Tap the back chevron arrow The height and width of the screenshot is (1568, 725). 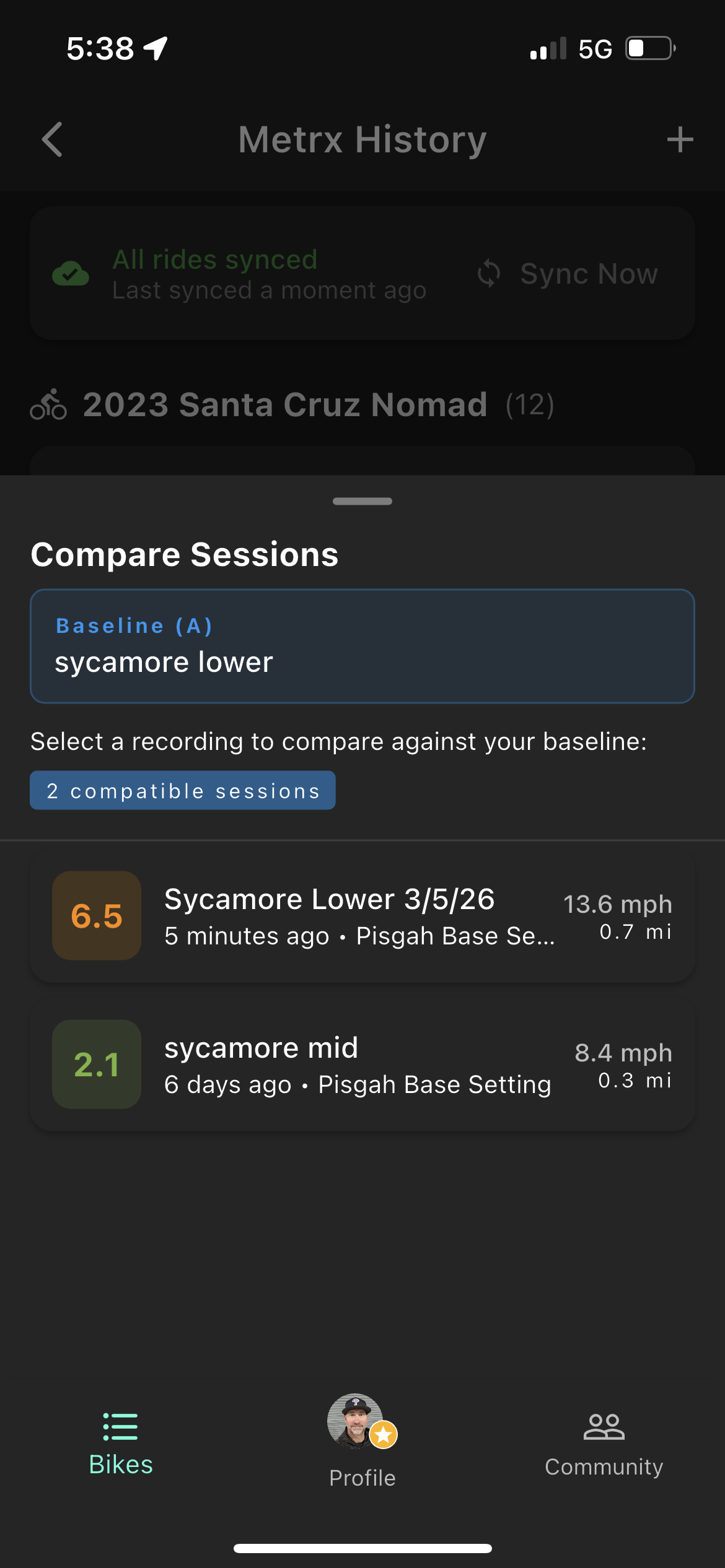pyautogui.click(x=52, y=141)
